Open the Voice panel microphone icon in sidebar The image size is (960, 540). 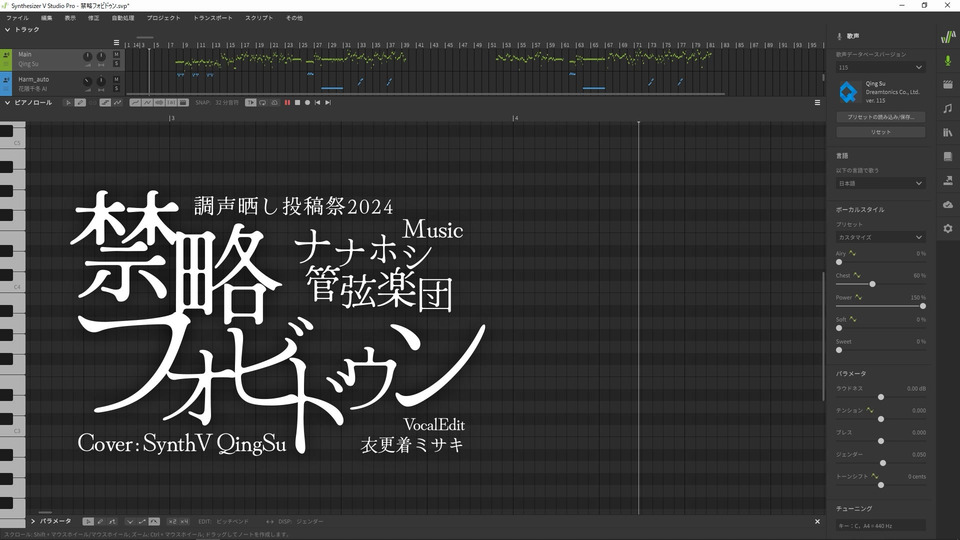point(948,61)
